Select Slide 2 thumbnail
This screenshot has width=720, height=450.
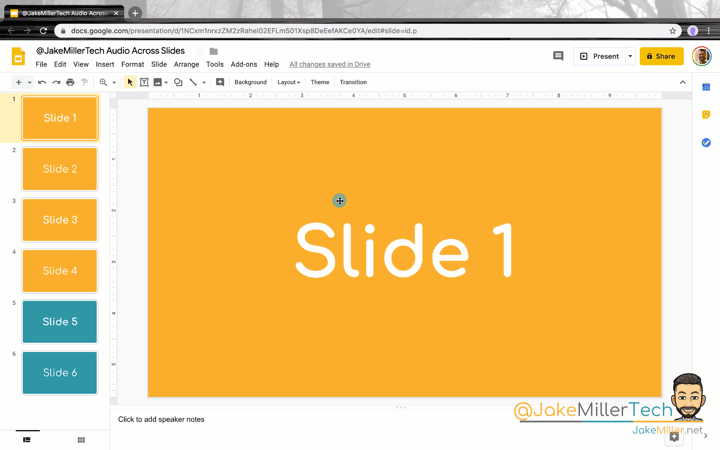60,169
